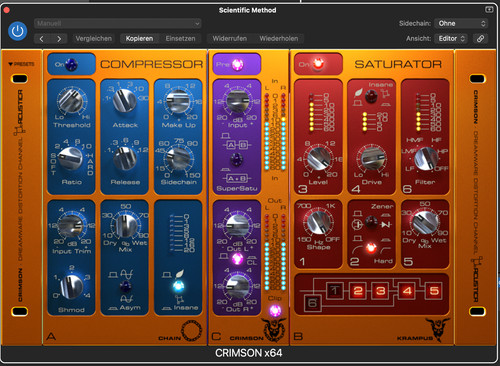Click the Crimson goat head logo

pyautogui.click(x=274, y=329)
